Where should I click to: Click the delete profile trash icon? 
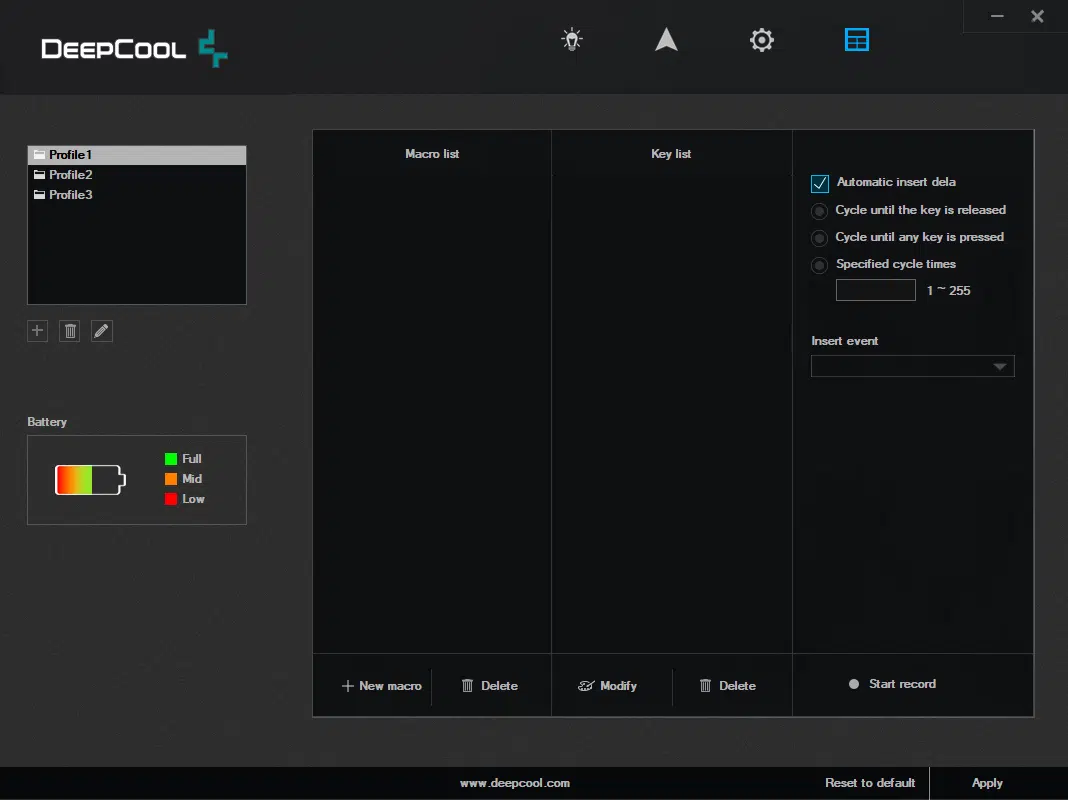(70, 331)
